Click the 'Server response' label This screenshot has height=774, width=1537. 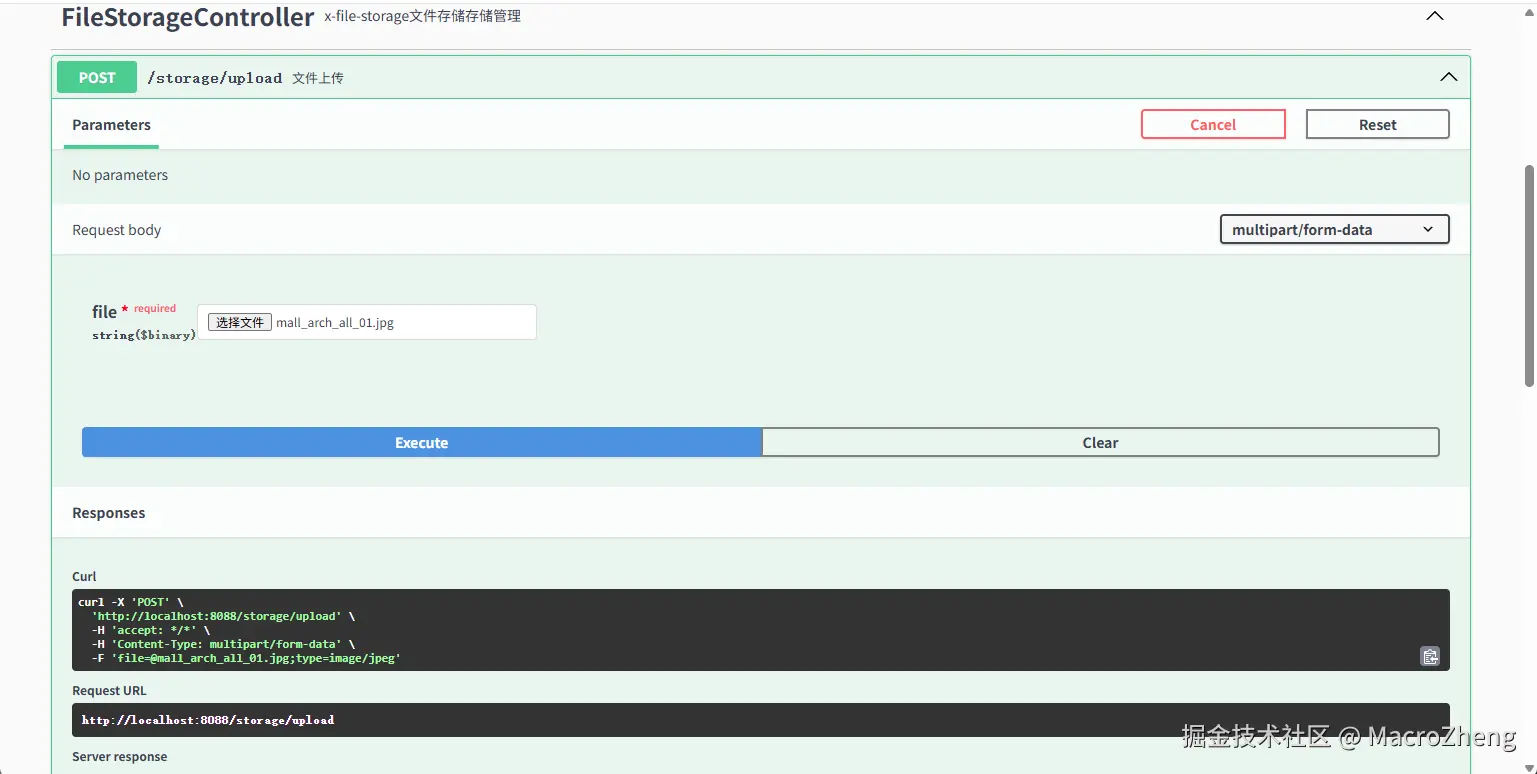(120, 757)
